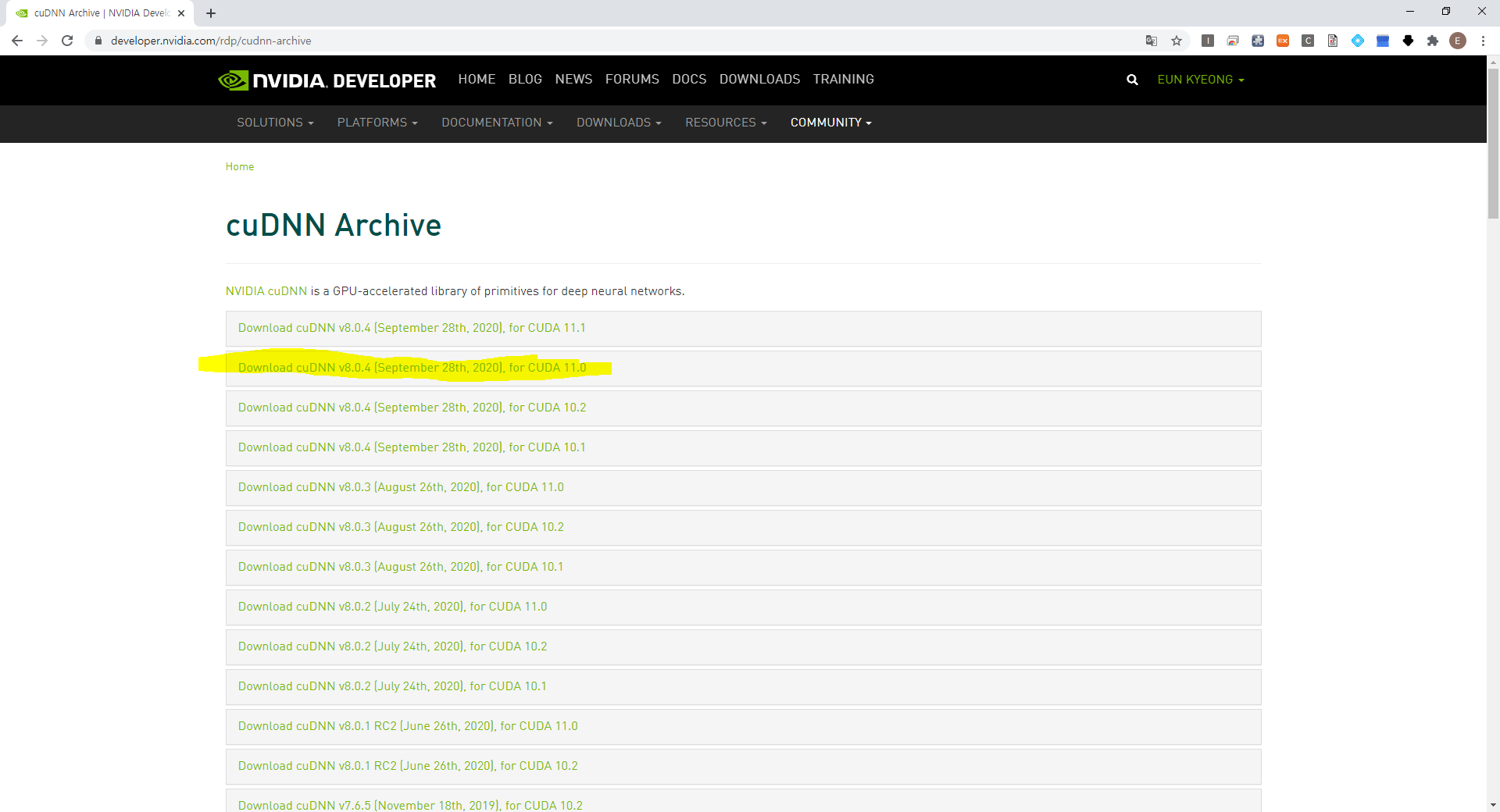Expand the PLATFORMS dropdown menu
This screenshot has height=812, width=1500.
(x=377, y=123)
